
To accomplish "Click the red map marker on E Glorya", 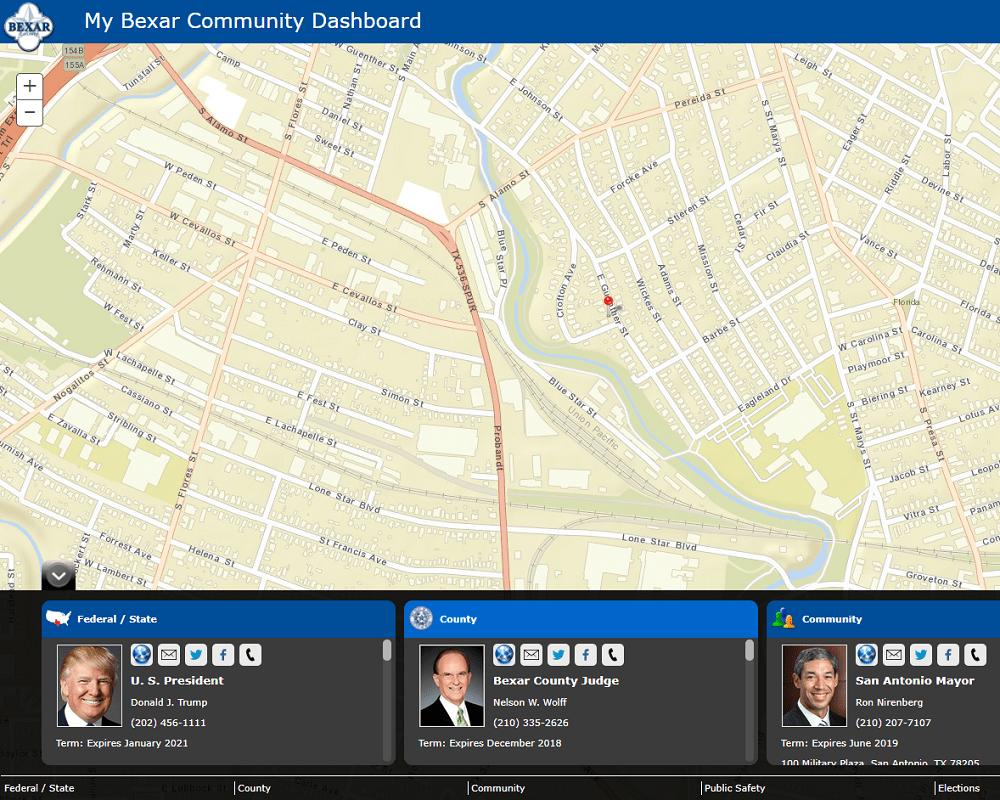I will pyautogui.click(x=606, y=299).
